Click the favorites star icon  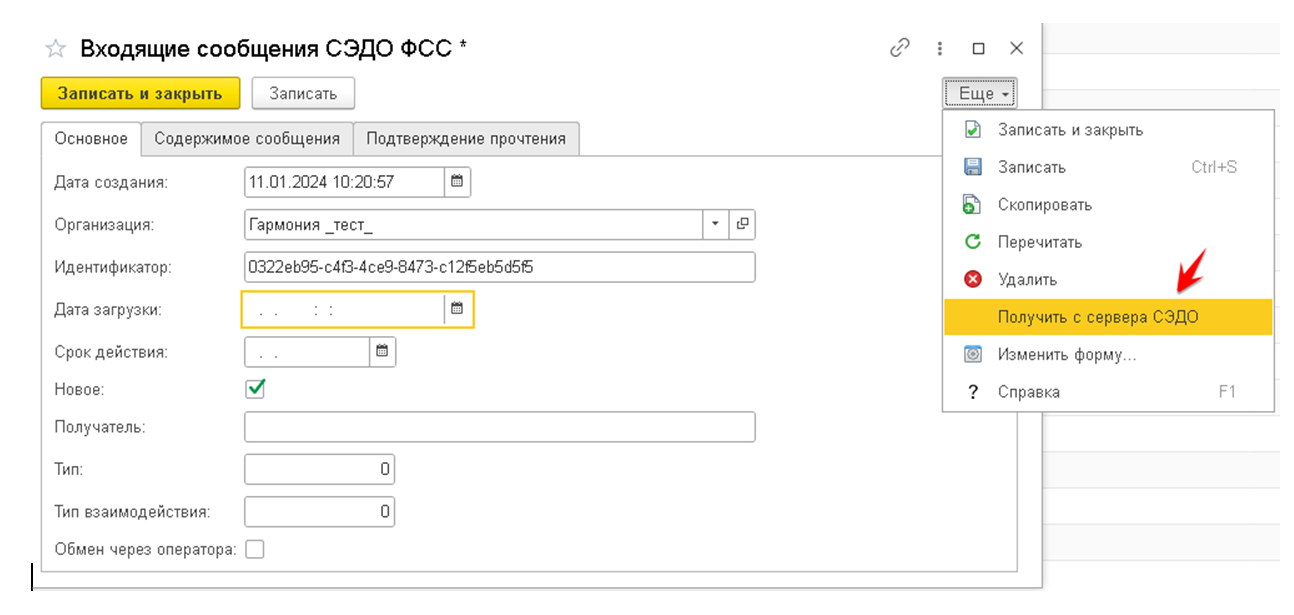coord(56,49)
